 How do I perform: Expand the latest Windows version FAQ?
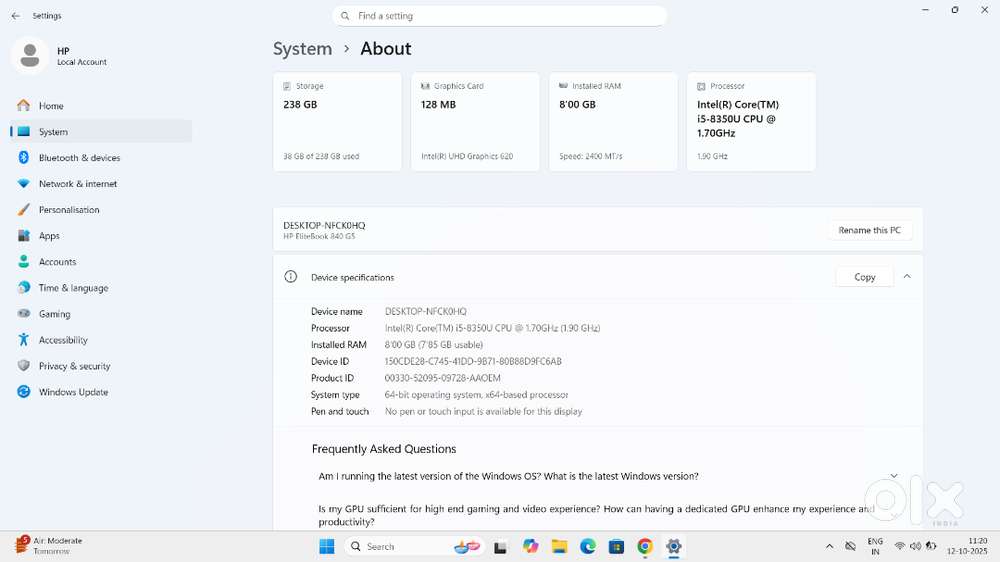click(x=893, y=476)
